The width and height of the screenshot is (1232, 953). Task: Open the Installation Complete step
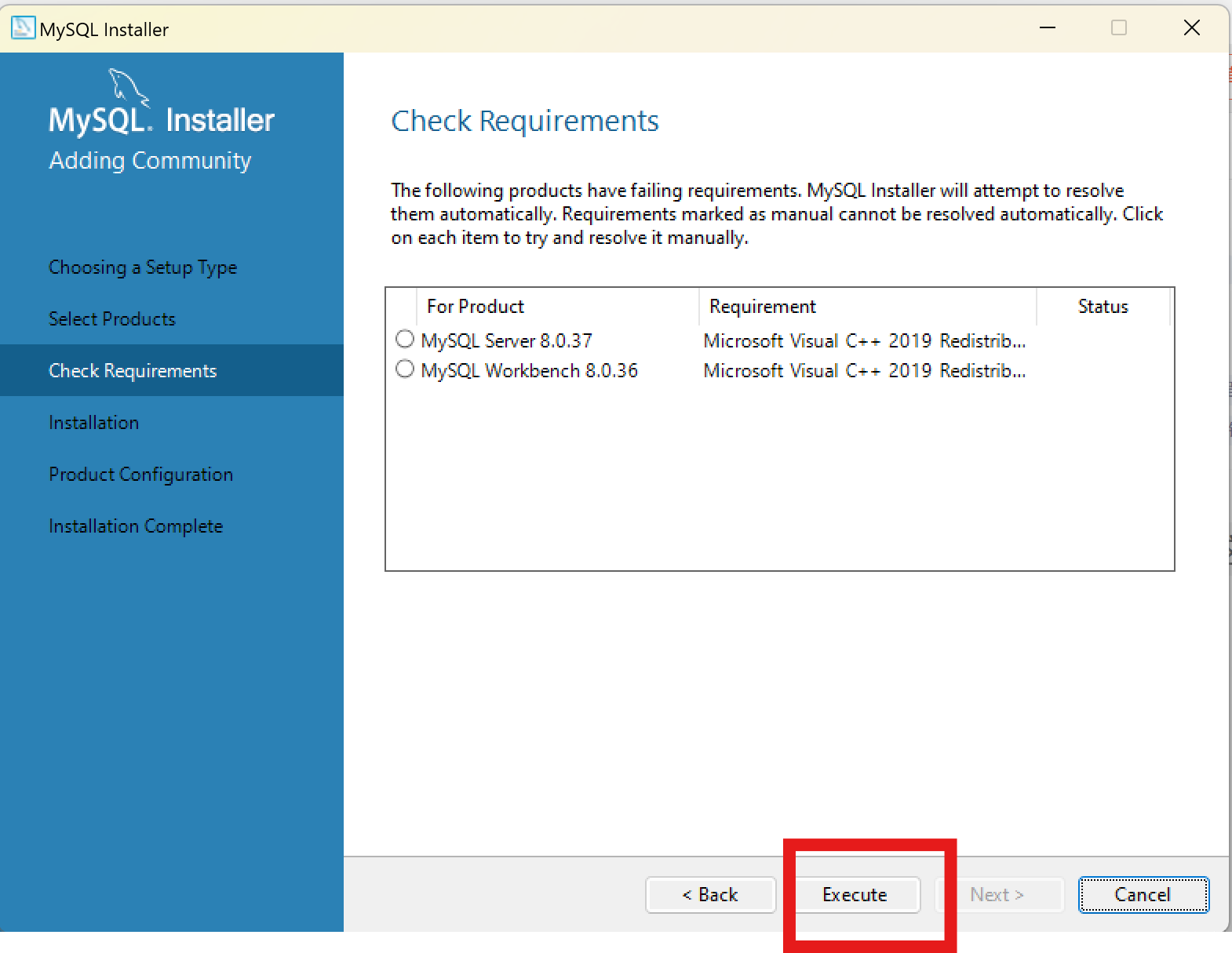click(x=136, y=526)
